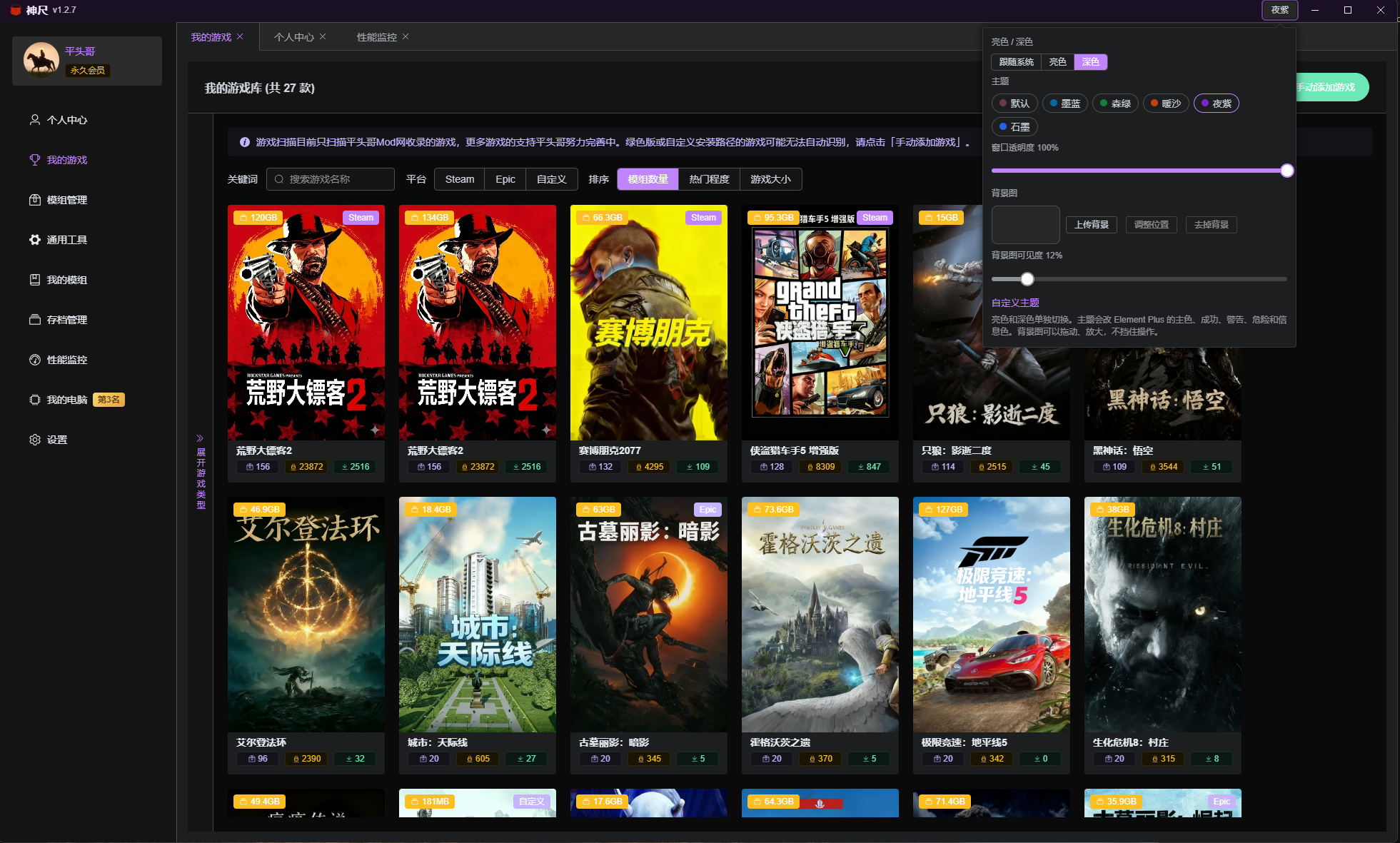Close the 个人中心 tab
The width and height of the screenshot is (1400, 843).
(323, 36)
